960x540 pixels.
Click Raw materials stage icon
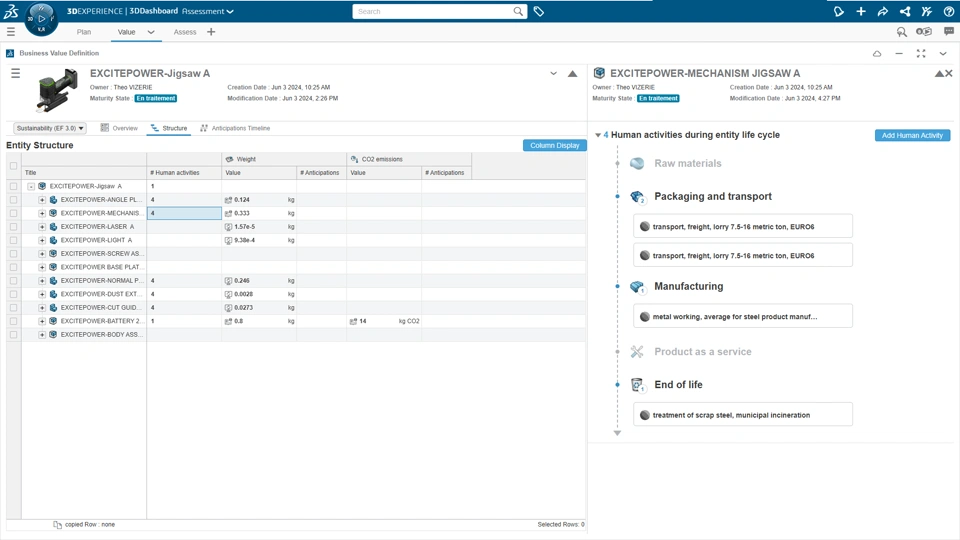pos(637,163)
